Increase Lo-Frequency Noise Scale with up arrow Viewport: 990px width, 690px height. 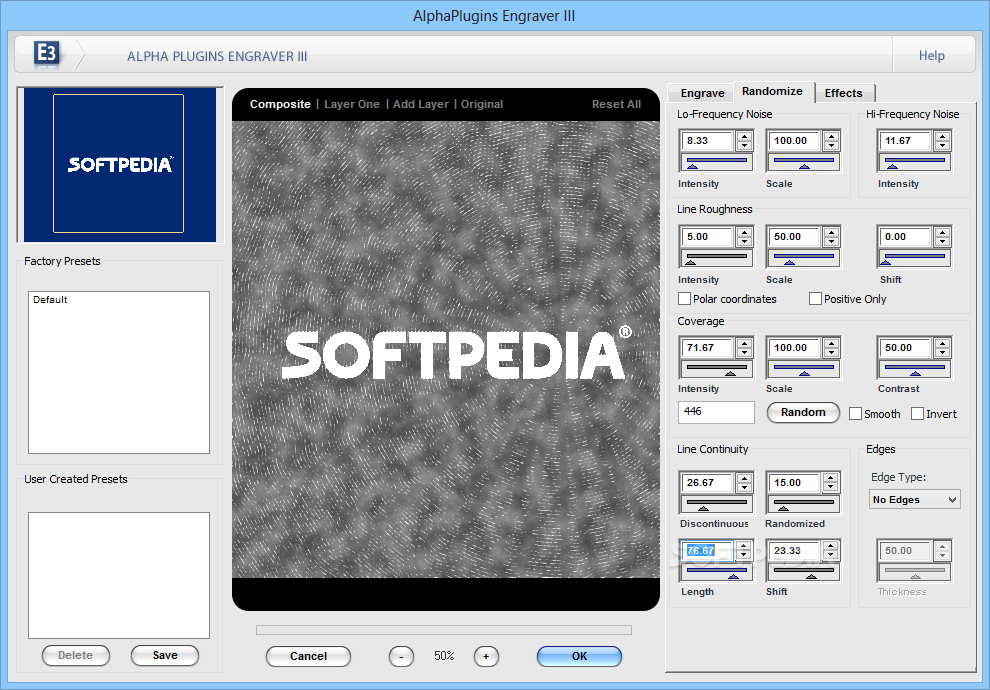(x=832, y=136)
